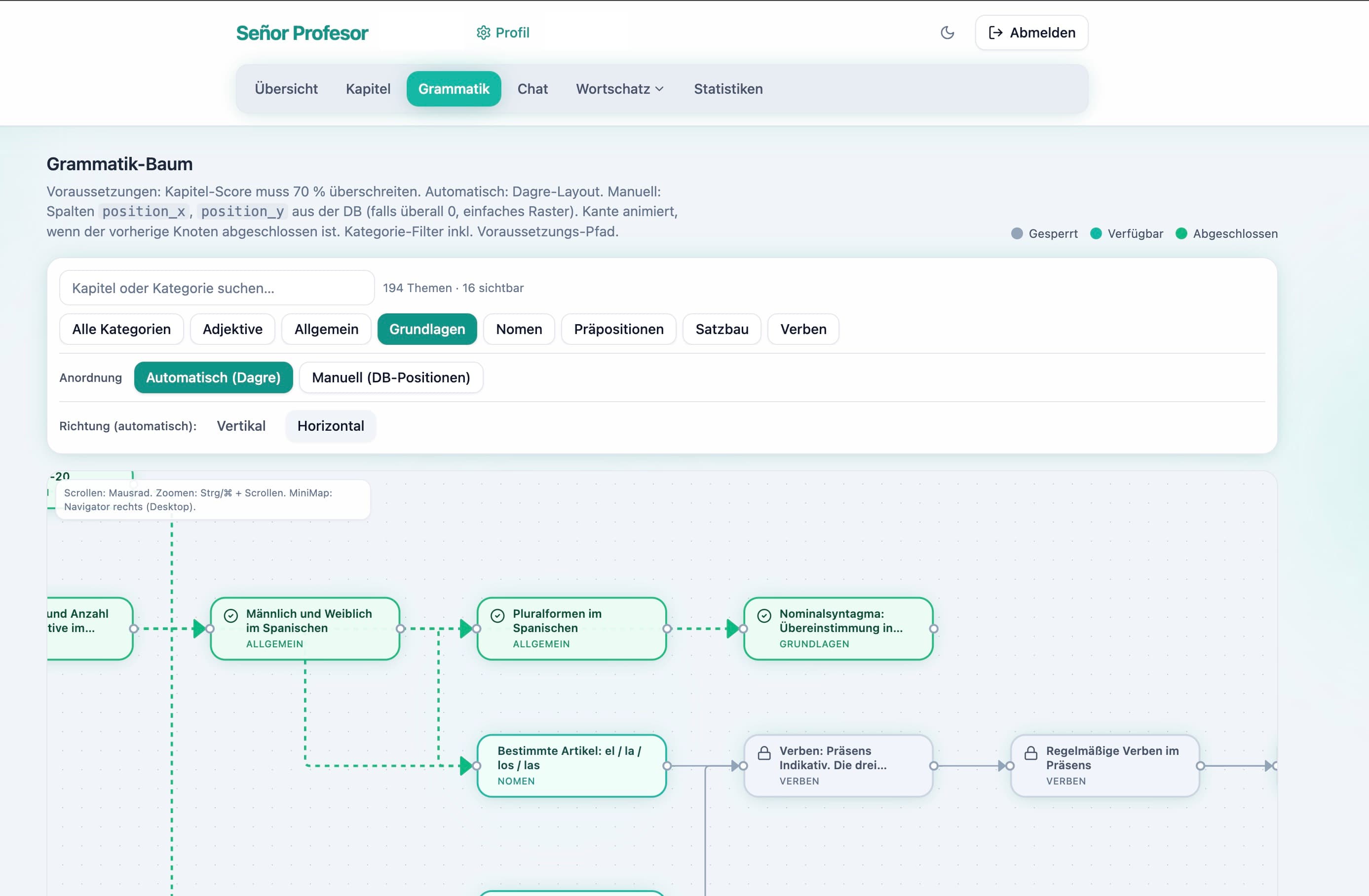The image size is (1369, 896).
Task: Open Profil via the gear icon
Action: coord(483,33)
